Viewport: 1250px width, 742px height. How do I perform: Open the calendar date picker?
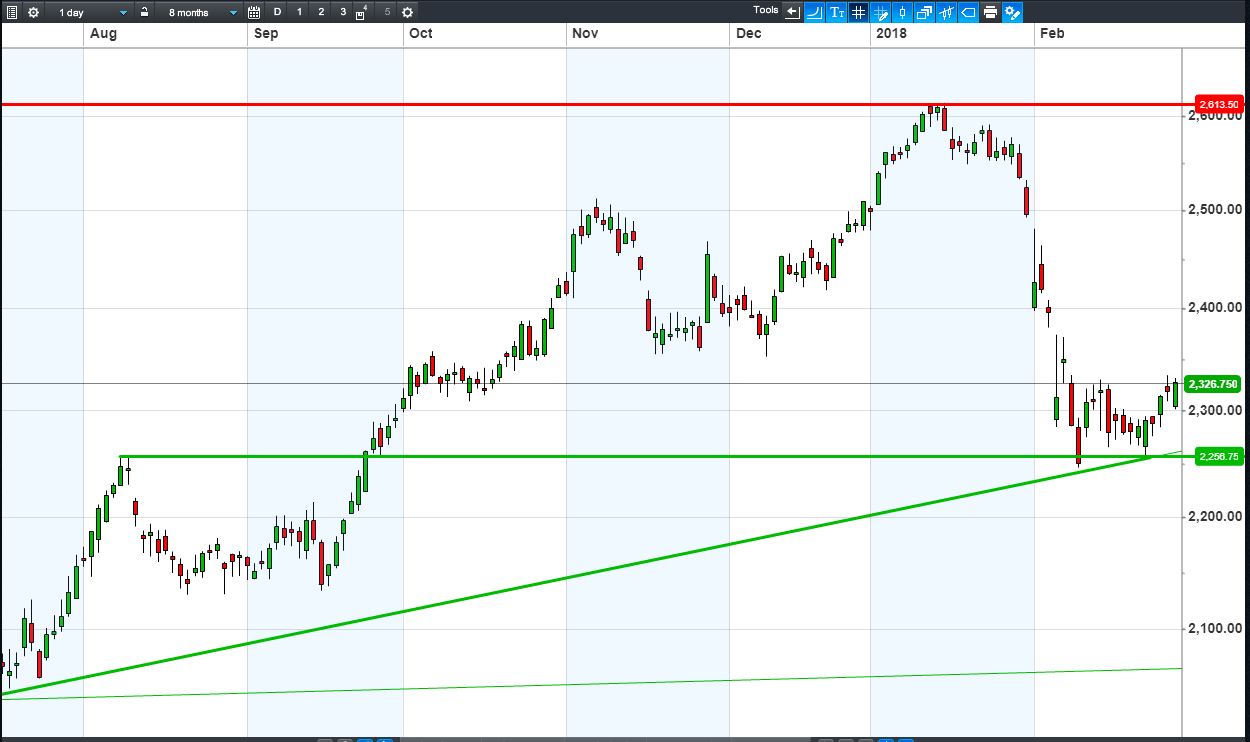tap(254, 12)
